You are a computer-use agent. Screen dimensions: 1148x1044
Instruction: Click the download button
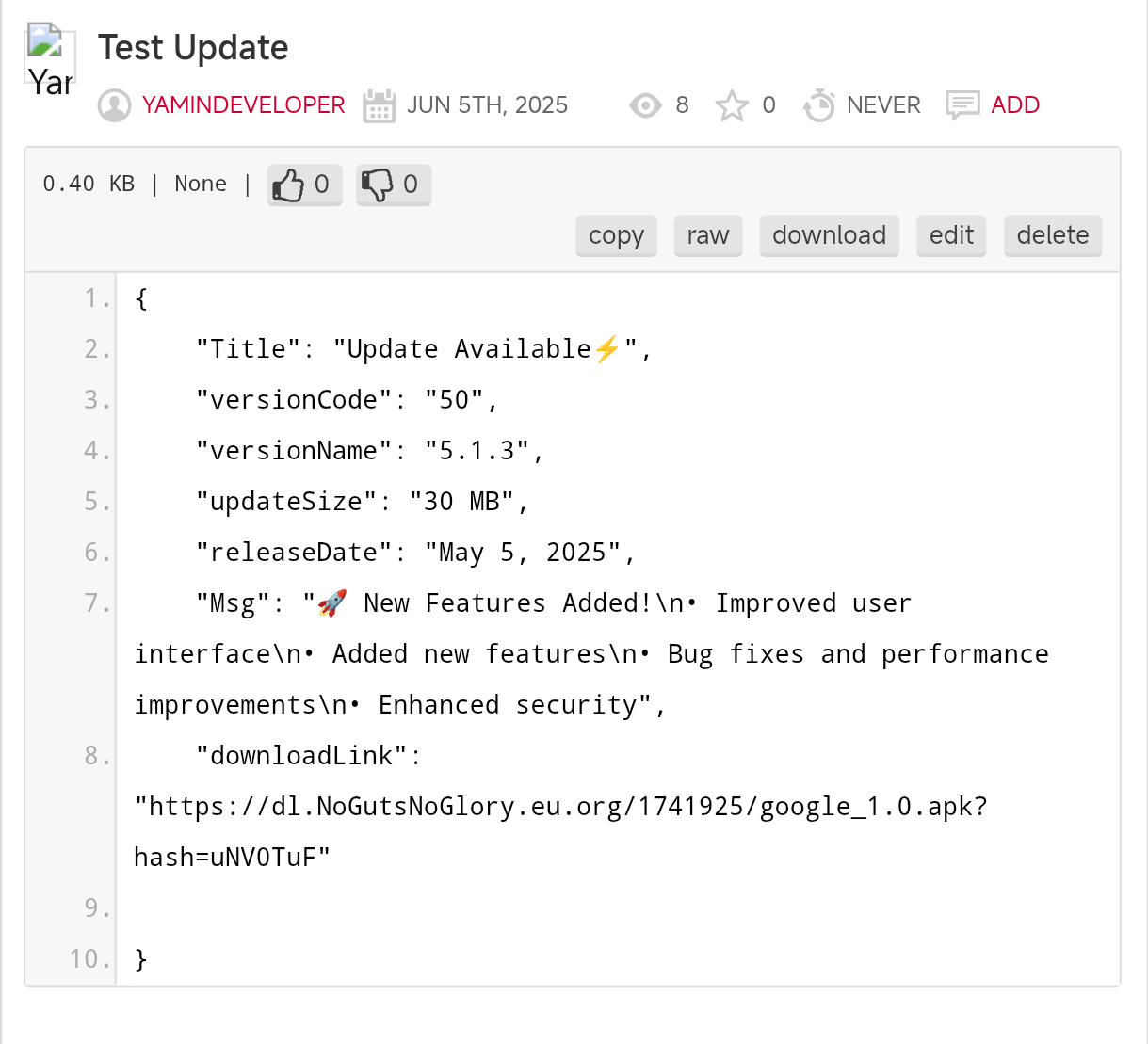829,235
